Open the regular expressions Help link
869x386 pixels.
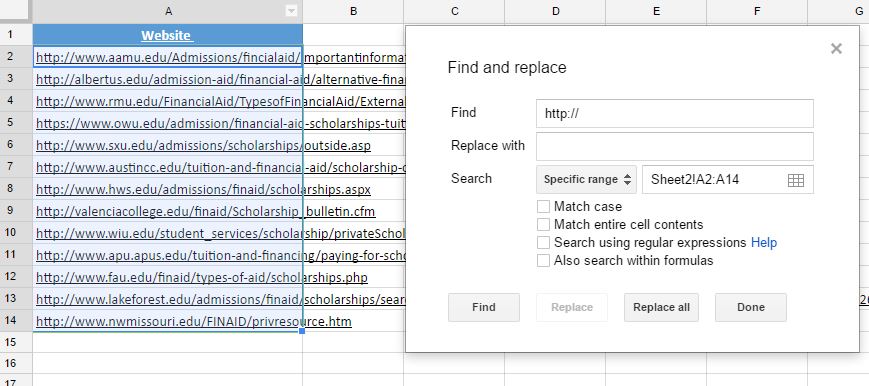(x=764, y=242)
